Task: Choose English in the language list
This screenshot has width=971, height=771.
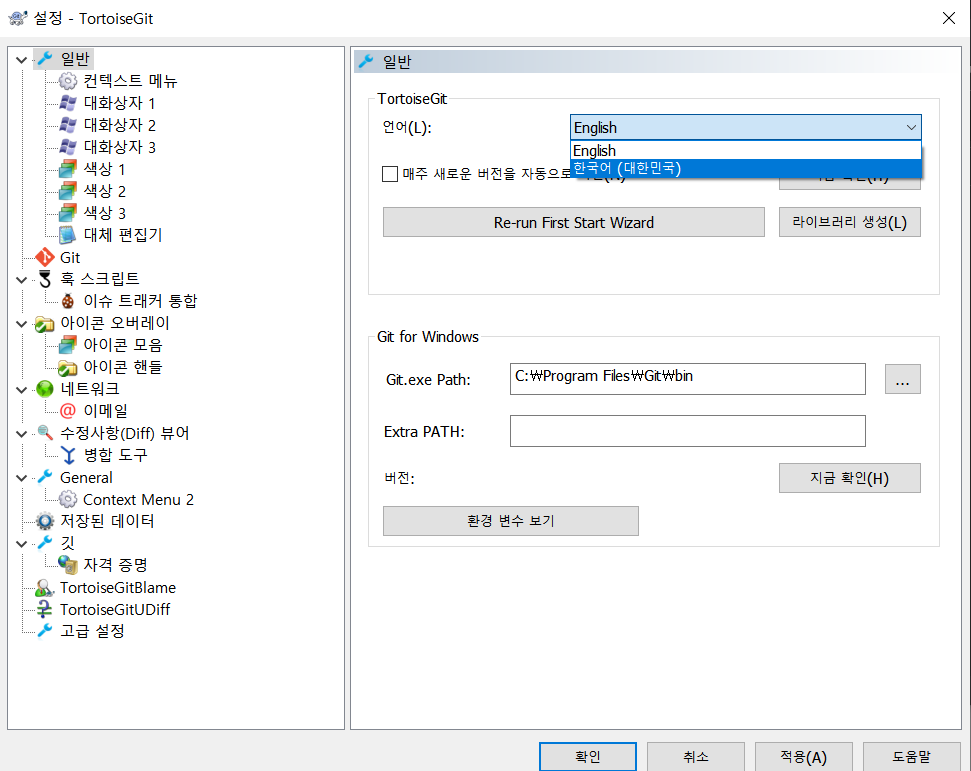Action: click(x=746, y=150)
